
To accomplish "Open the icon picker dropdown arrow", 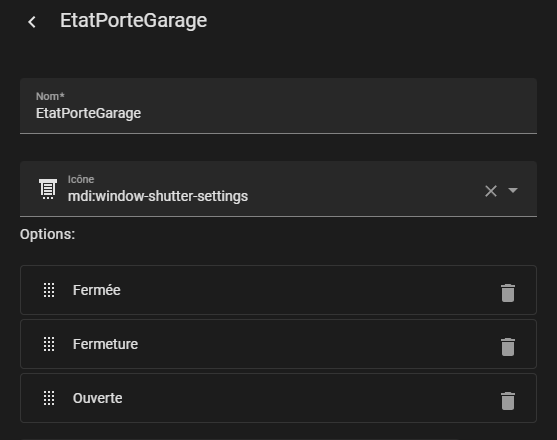I will [x=513, y=190].
